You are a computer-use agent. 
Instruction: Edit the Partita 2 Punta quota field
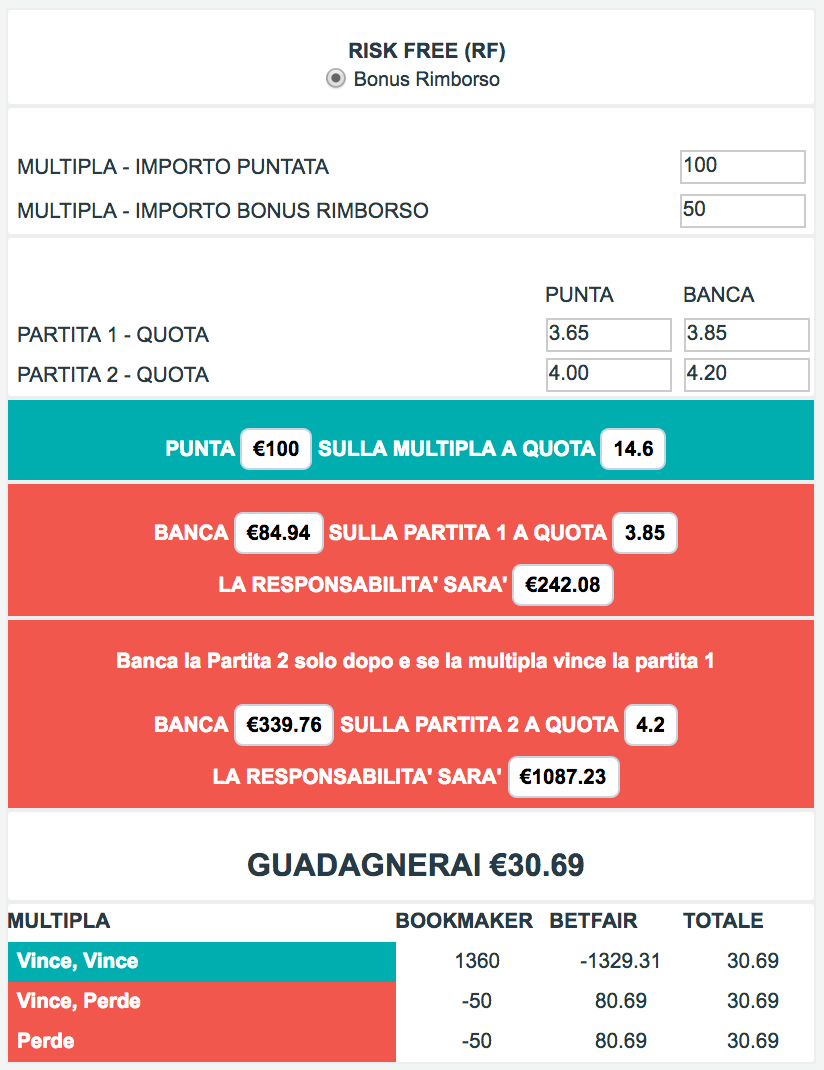[x=608, y=375]
